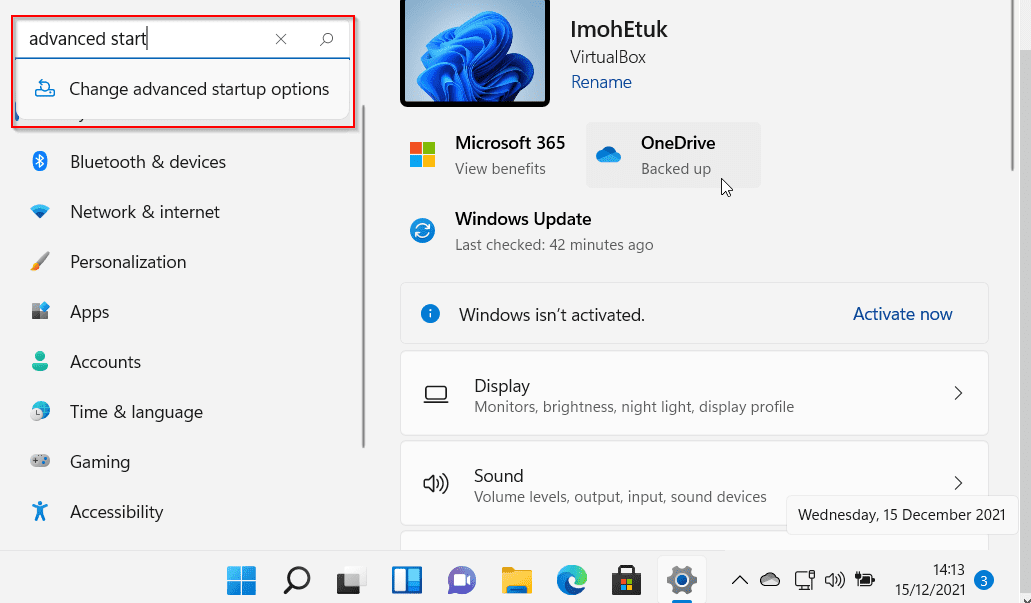Click the Gaming controller icon
This screenshot has height=603, width=1031.
(40, 461)
